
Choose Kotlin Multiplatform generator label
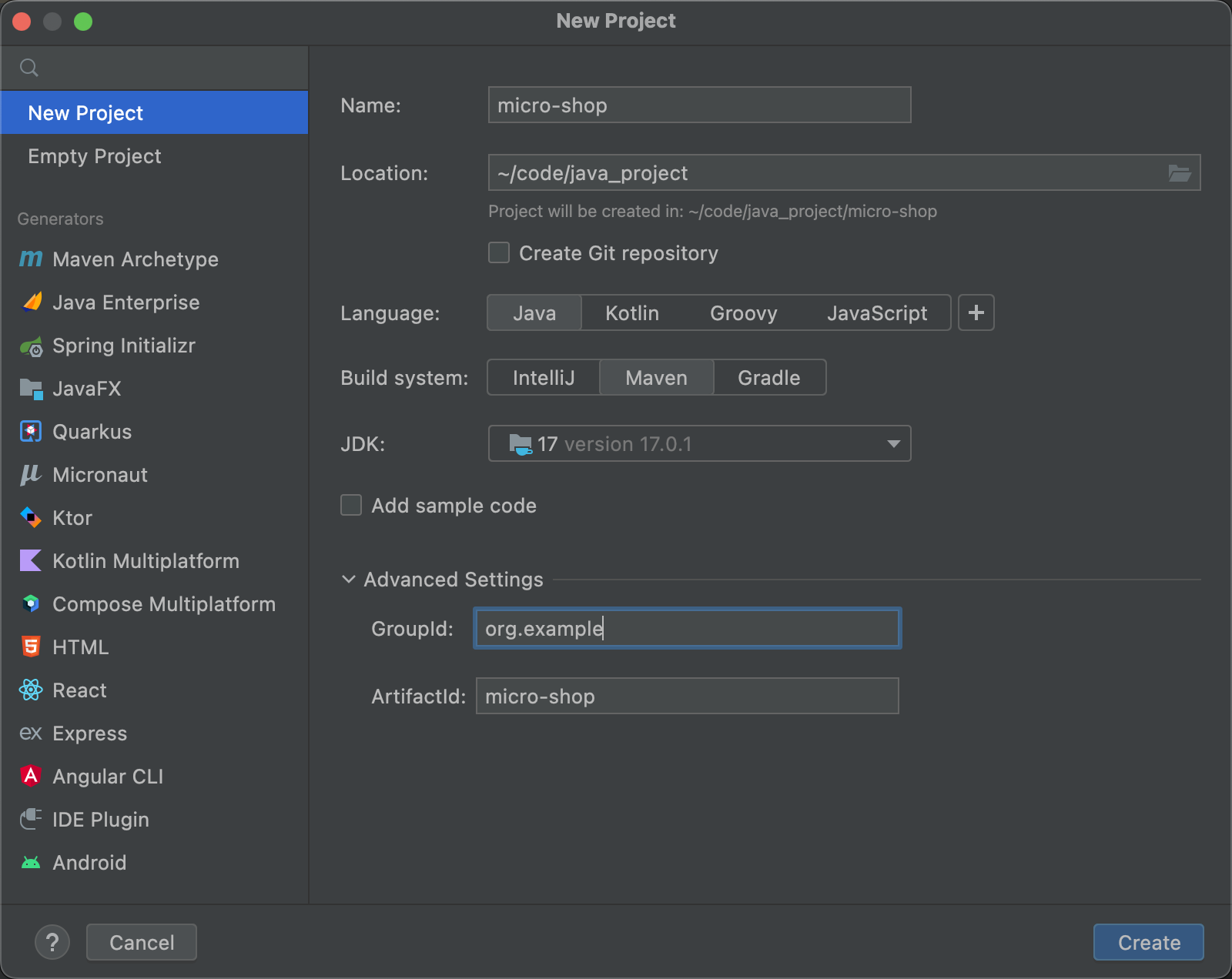tap(146, 561)
